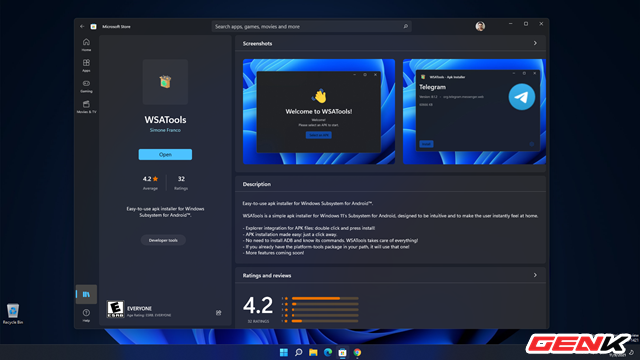Open the Windows Start menu
This screenshot has height=360, width=640.
tap(284, 352)
